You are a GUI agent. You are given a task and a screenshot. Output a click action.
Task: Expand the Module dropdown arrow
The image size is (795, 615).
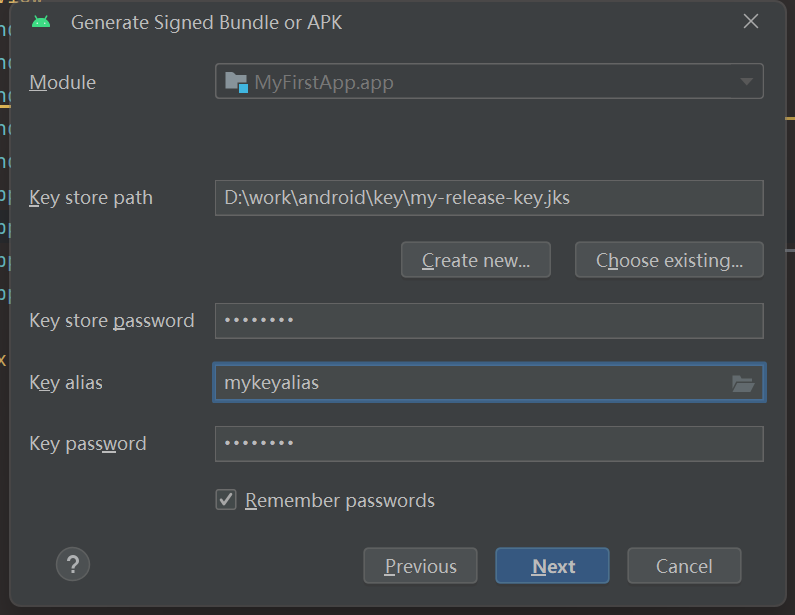[x=746, y=82]
